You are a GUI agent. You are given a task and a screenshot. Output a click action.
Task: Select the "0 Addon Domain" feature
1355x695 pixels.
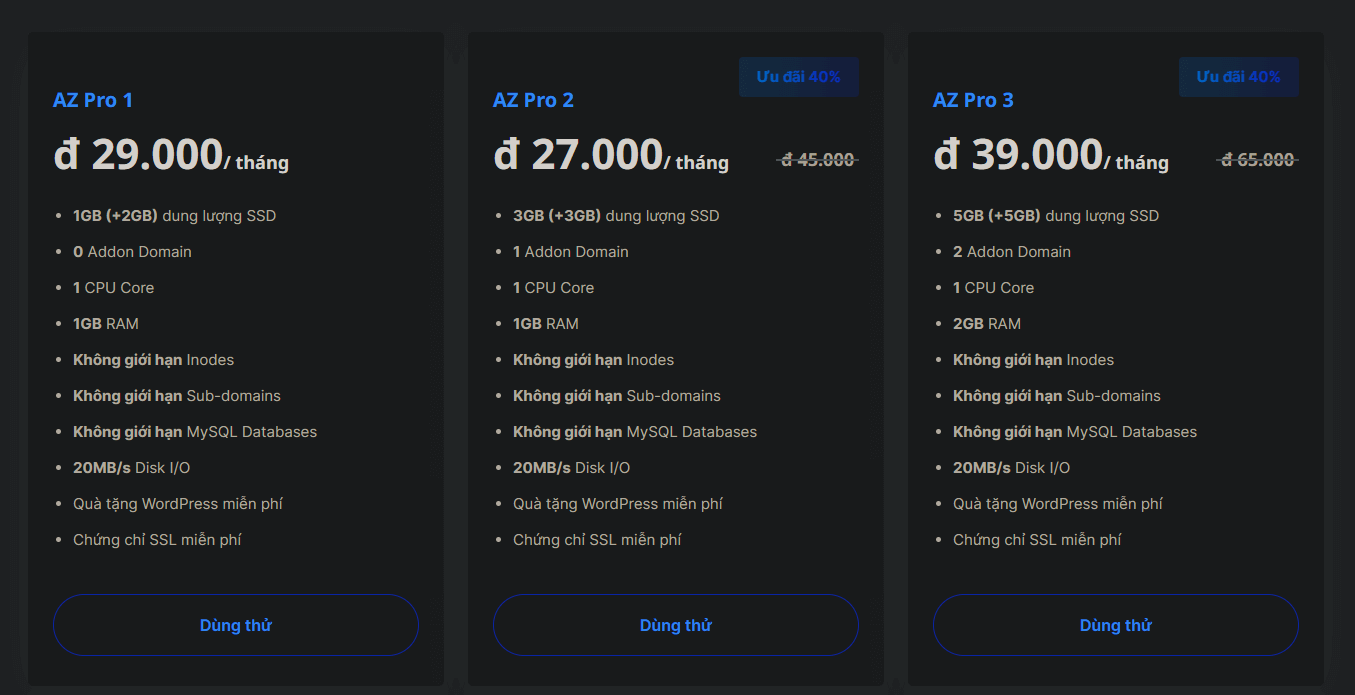[x=132, y=252]
